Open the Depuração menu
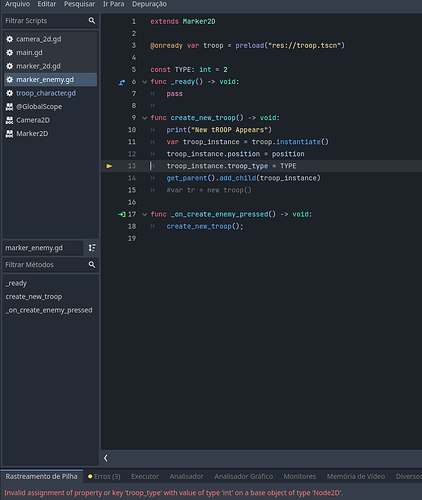The image size is (422, 500). tap(149, 4)
